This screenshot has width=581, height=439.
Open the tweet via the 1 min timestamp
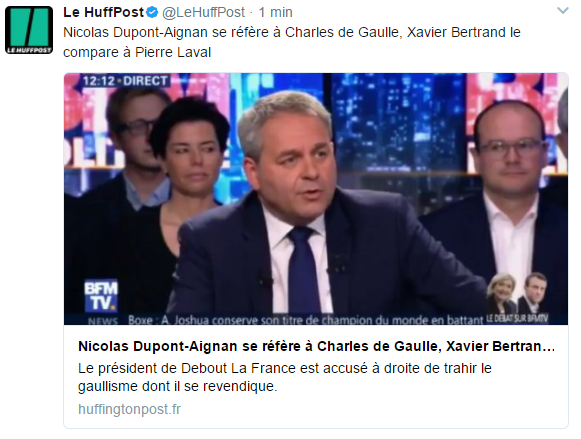[276, 13]
